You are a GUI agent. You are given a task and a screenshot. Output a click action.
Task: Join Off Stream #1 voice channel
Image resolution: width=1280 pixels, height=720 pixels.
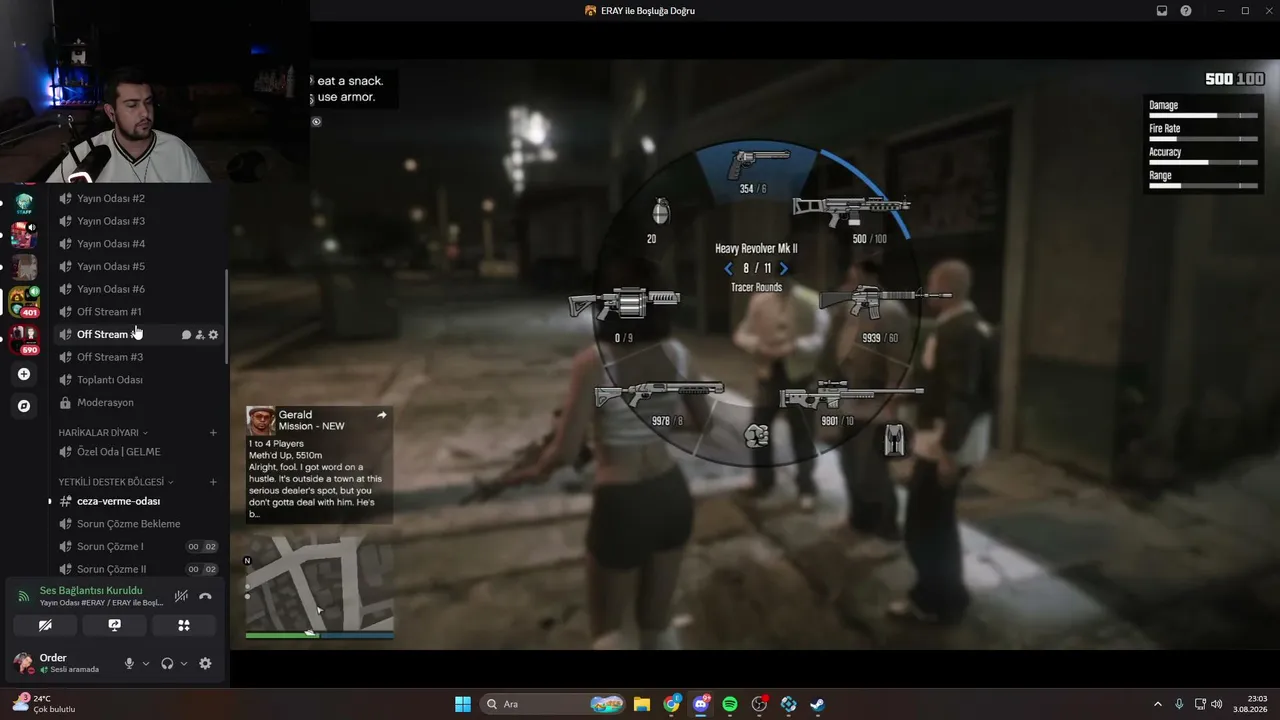138,312
